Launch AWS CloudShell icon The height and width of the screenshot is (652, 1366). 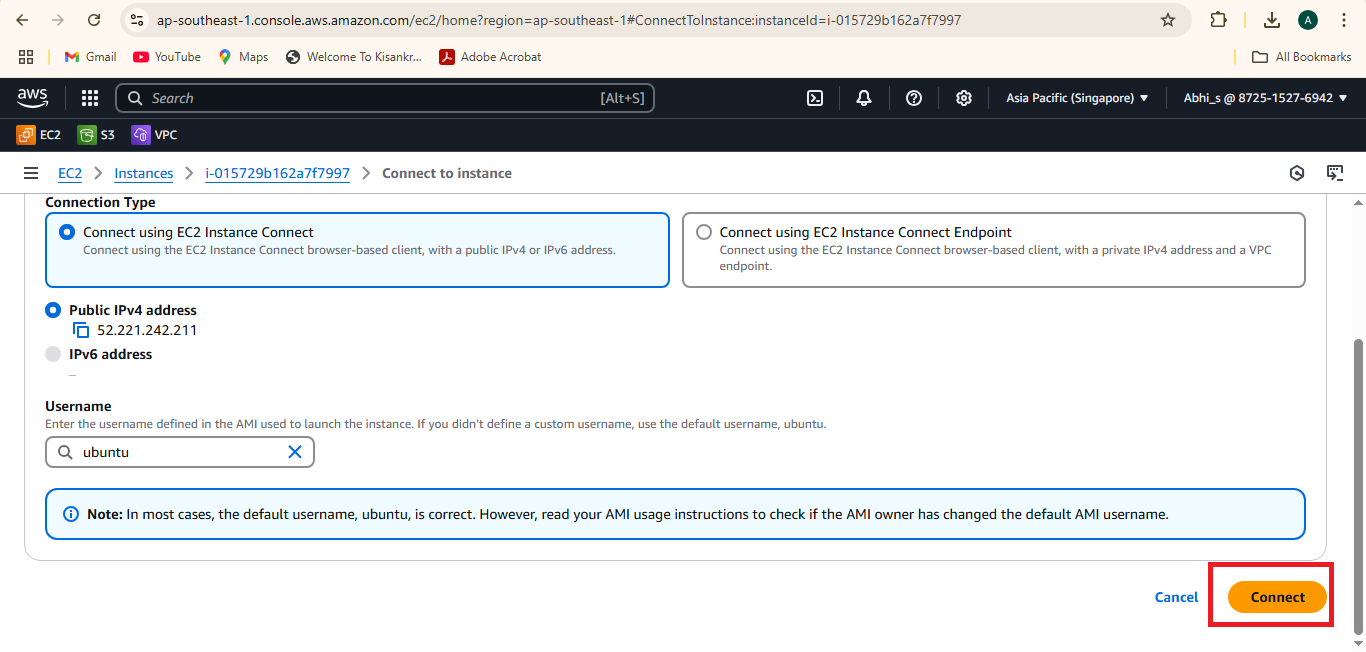point(815,98)
